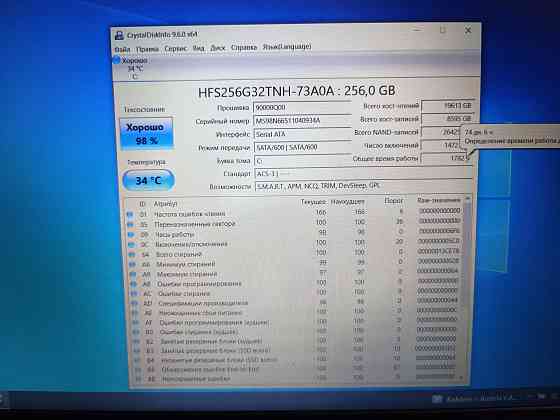
Task: Select the Всего стираний attribute text
Action: [x=179, y=255]
